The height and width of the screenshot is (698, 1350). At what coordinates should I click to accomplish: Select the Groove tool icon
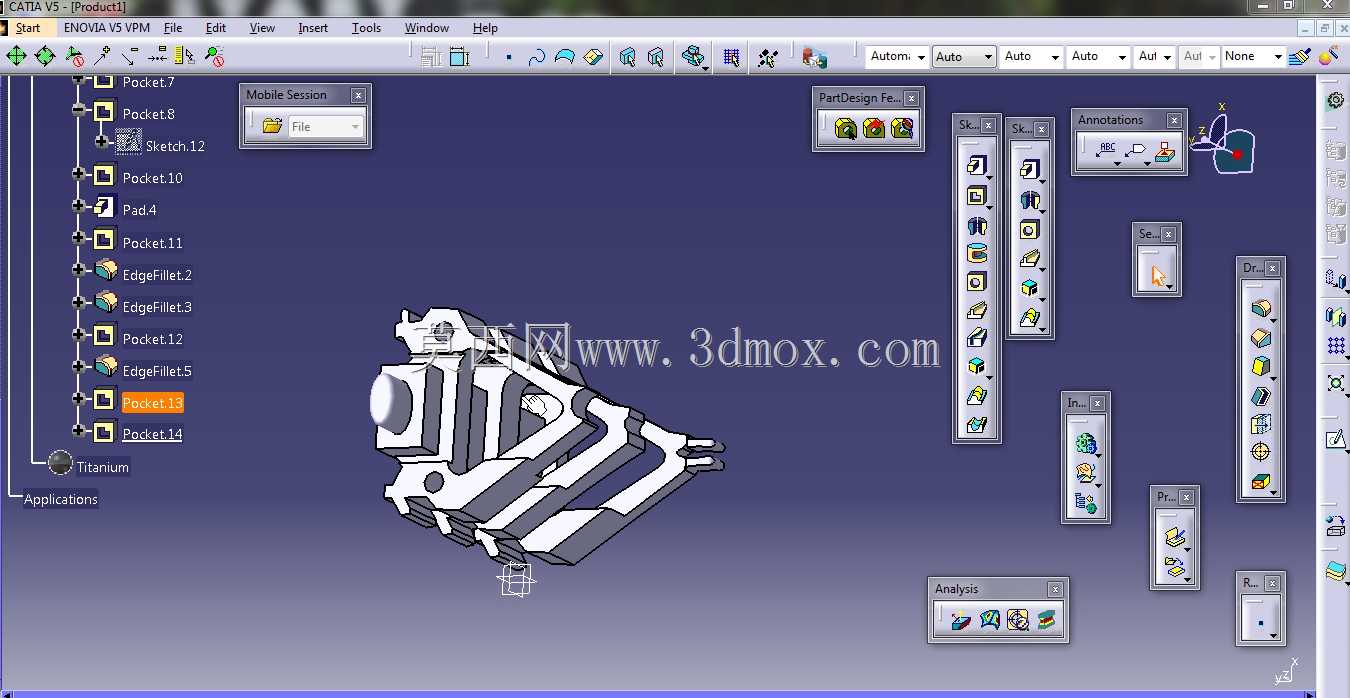pyautogui.click(x=977, y=254)
